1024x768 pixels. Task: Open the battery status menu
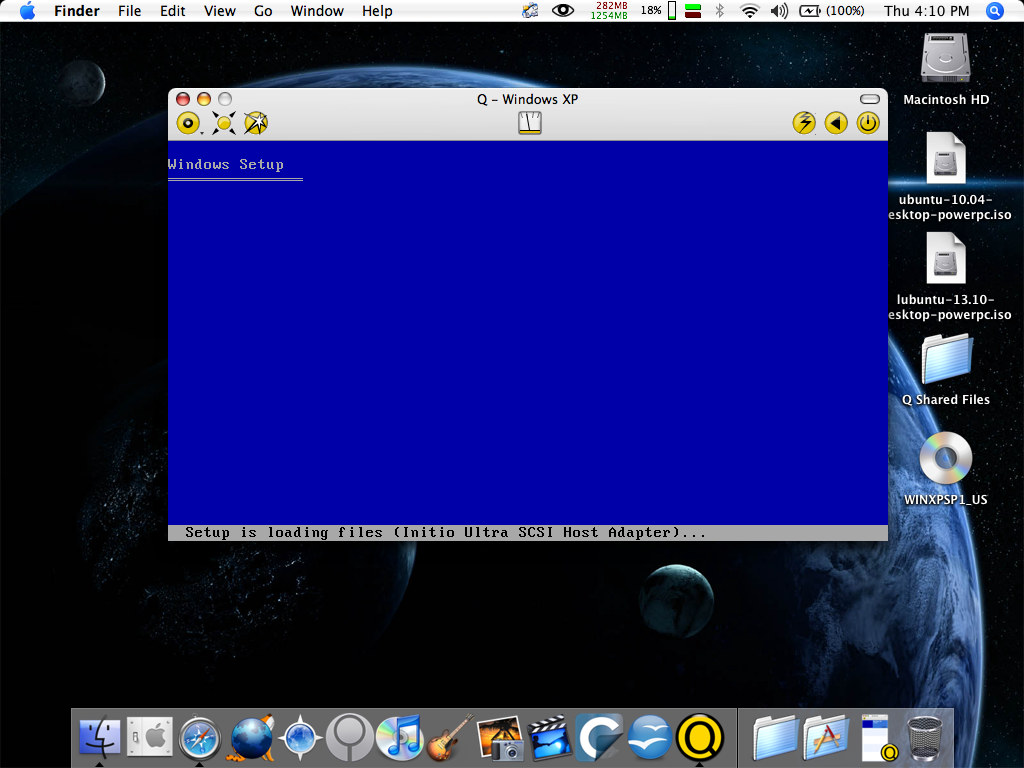click(x=832, y=11)
